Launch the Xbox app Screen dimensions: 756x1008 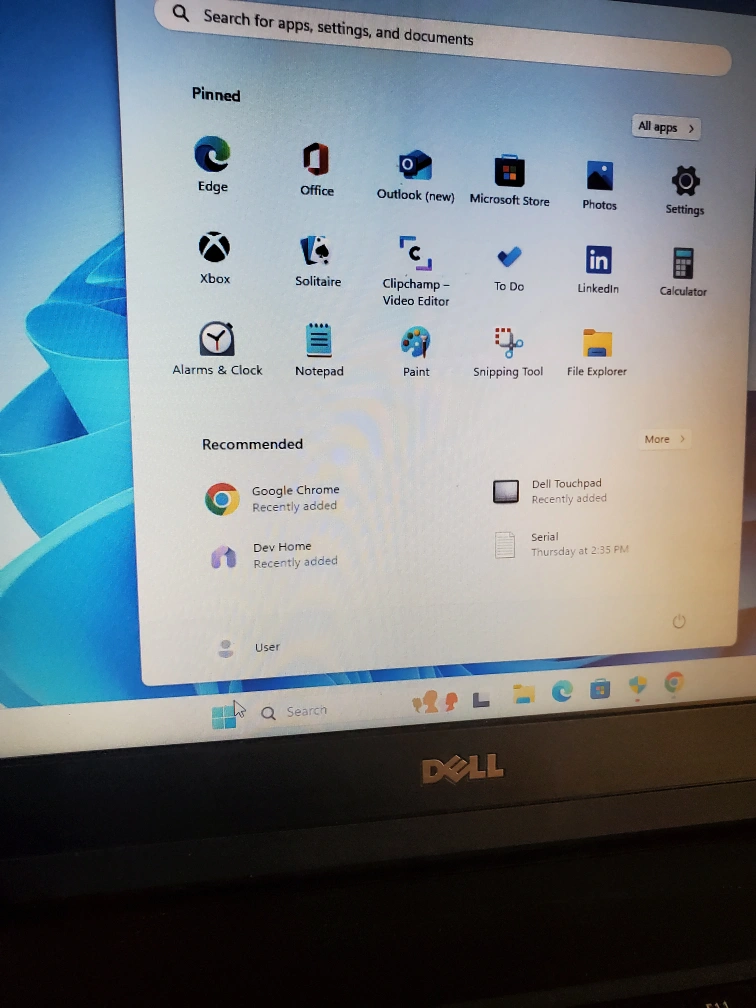click(x=214, y=249)
